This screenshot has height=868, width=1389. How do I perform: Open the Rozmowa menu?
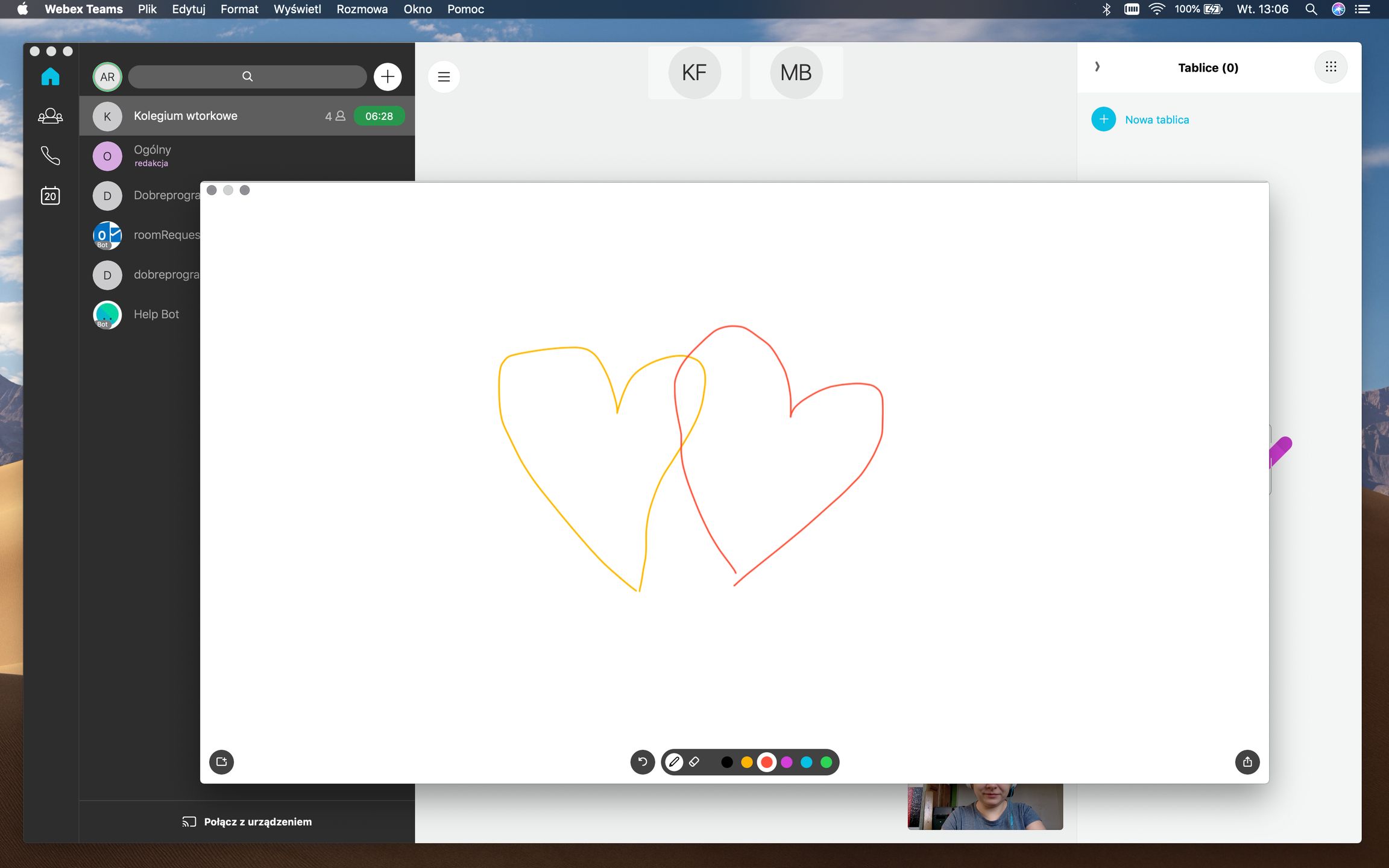[362, 9]
